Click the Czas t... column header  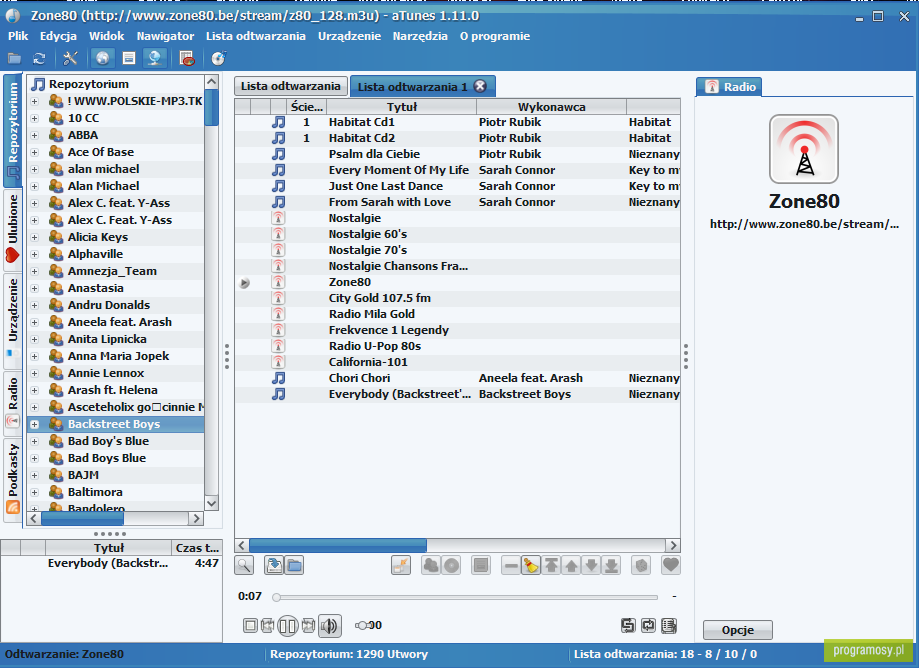click(x=197, y=548)
